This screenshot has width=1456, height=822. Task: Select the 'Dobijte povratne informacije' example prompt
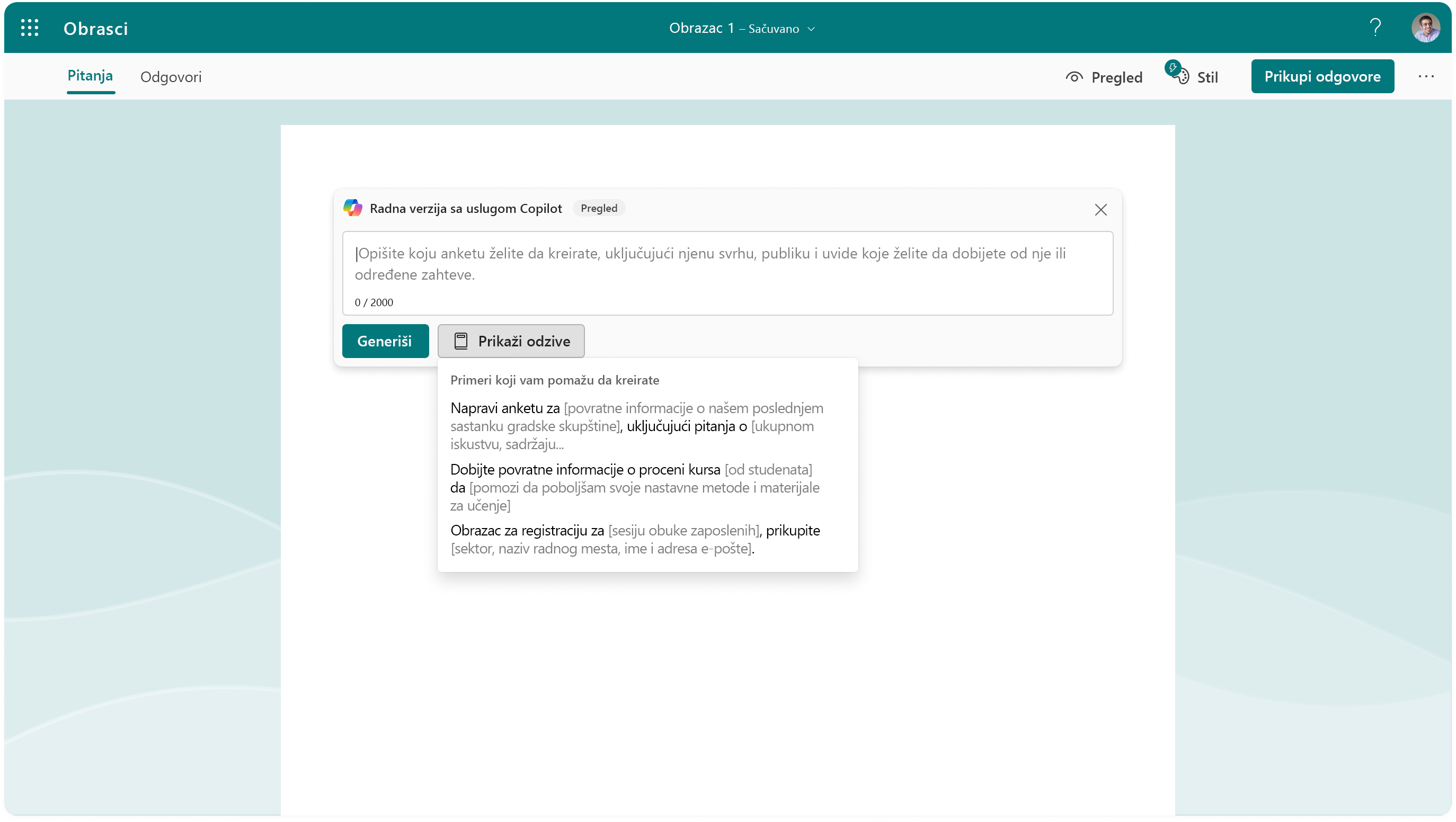click(x=635, y=487)
